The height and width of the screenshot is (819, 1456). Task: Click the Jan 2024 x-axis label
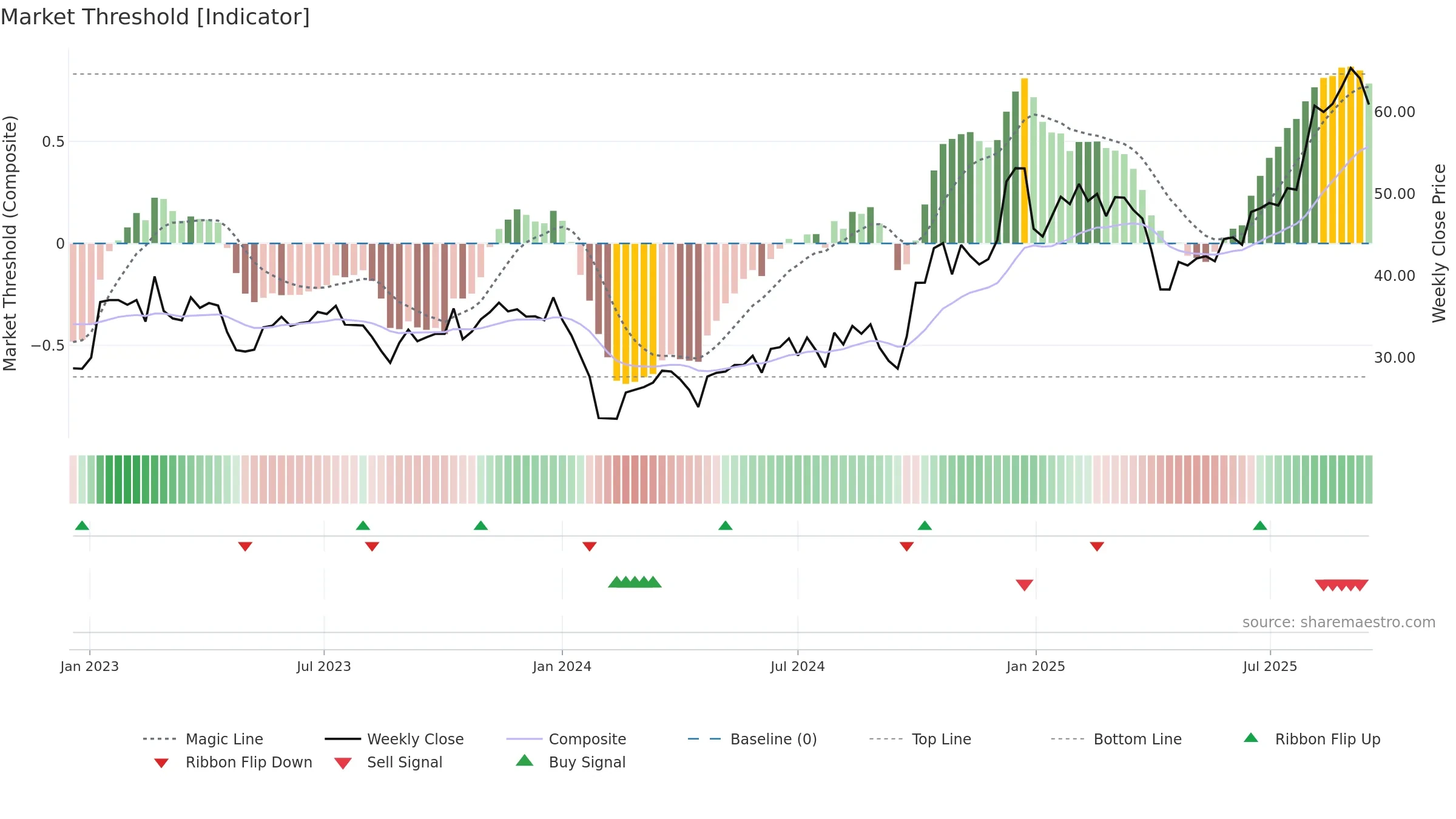[562, 666]
